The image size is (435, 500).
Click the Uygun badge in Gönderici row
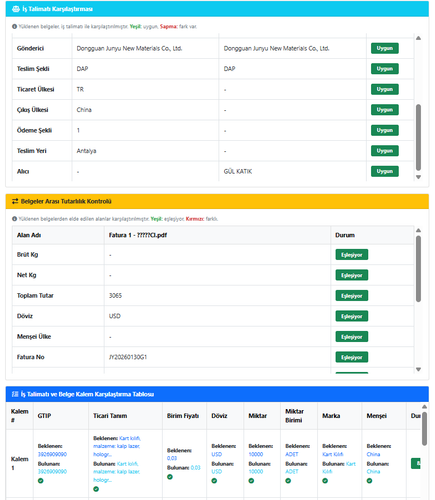point(385,48)
